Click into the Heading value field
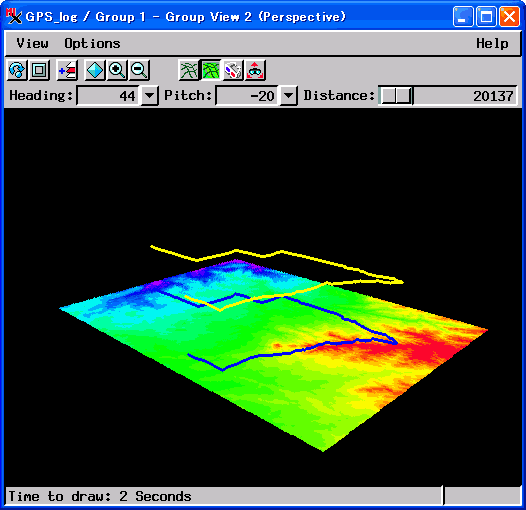Image resolution: width=526 pixels, height=510 pixels. [108, 96]
